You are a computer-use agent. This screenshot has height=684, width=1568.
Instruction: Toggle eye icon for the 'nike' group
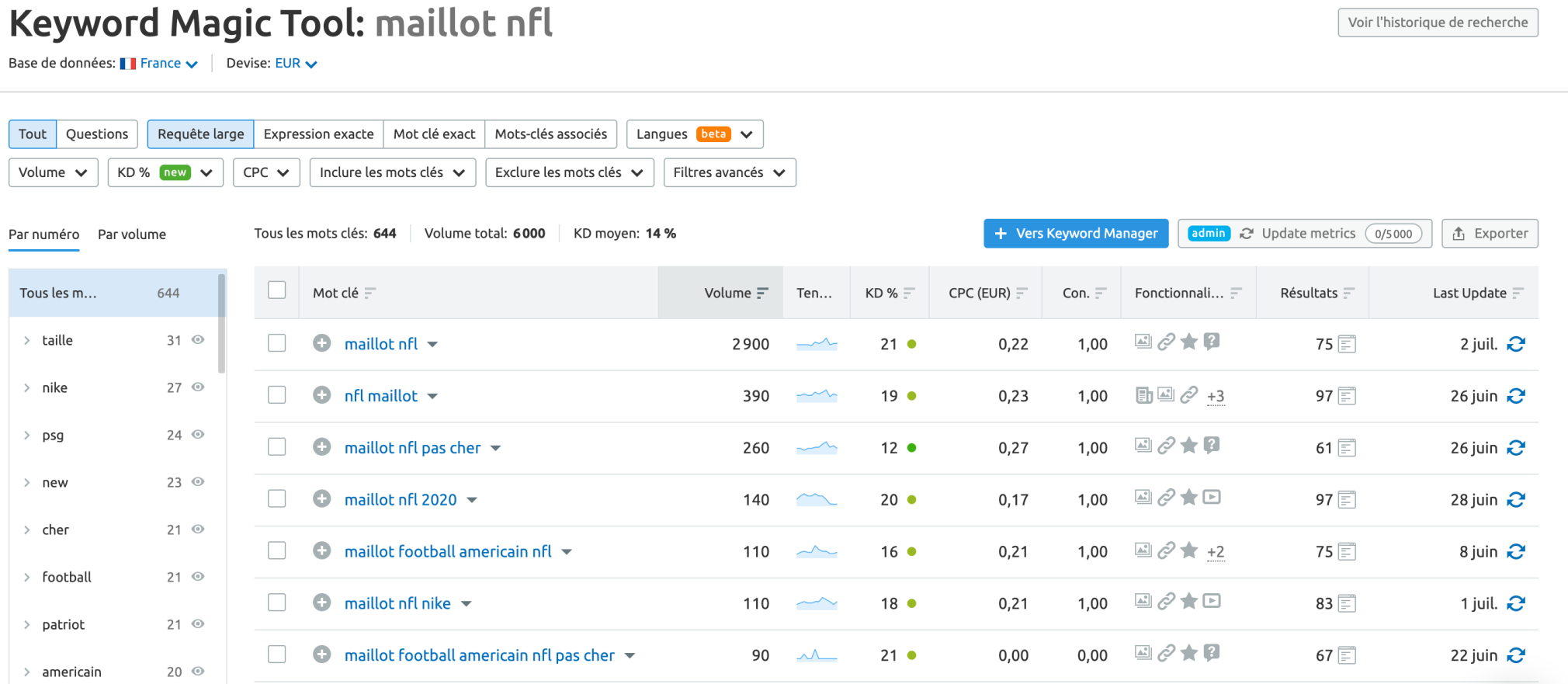pyautogui.click(x=198, y=387)
